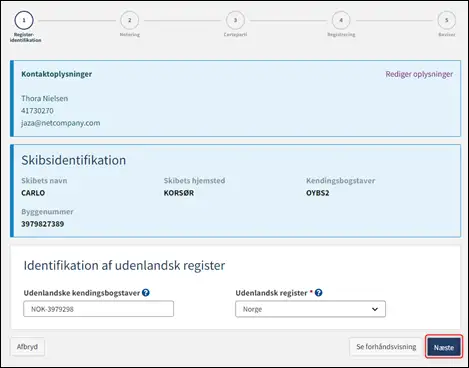Image resolution: width=469 pixels, height=368 pixels.
Task: Click the Næste button
Action: pos(444,347)
